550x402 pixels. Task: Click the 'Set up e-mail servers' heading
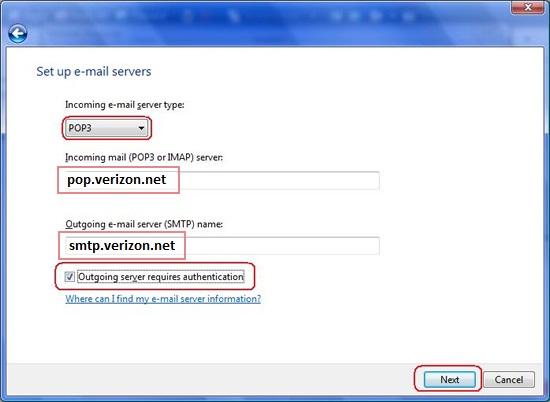pos(94,72)
